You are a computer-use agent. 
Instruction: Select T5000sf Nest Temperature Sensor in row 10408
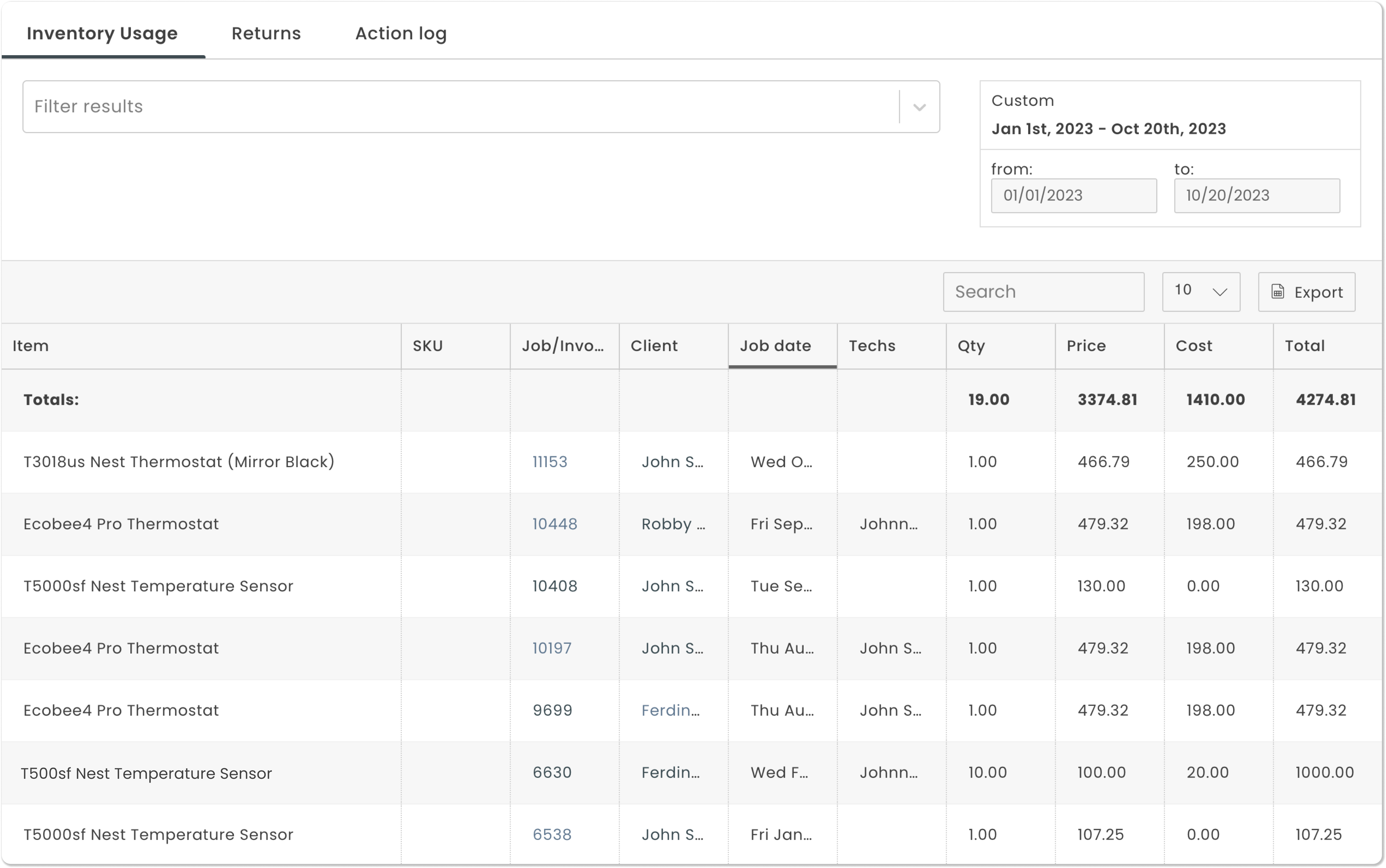coord(159,586)
